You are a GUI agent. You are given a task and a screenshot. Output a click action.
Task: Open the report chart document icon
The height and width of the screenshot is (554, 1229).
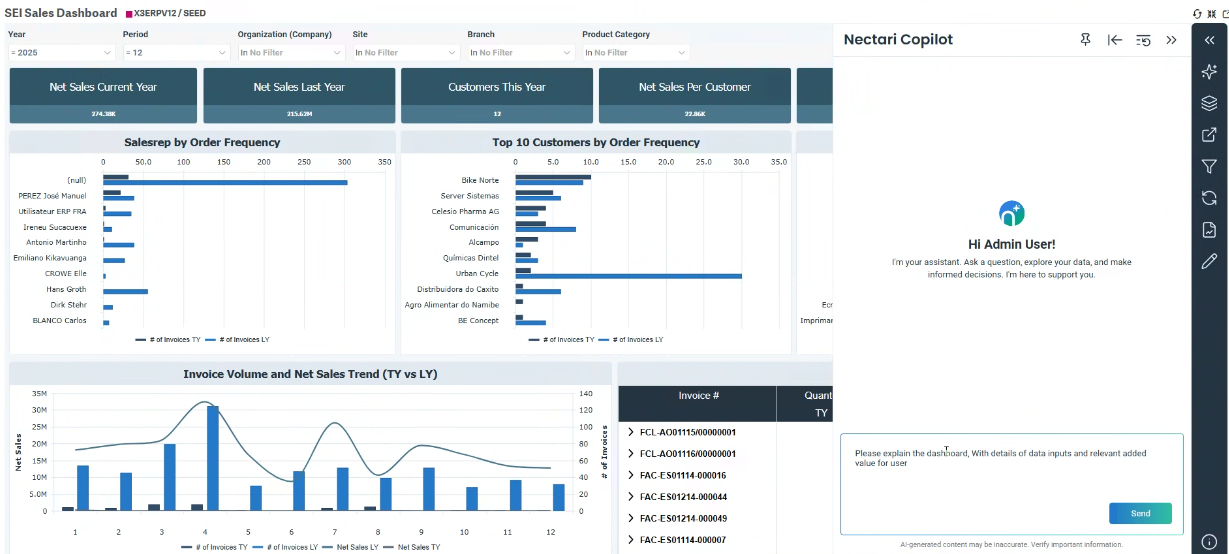pyautogui.click(x=1209, y=230)
